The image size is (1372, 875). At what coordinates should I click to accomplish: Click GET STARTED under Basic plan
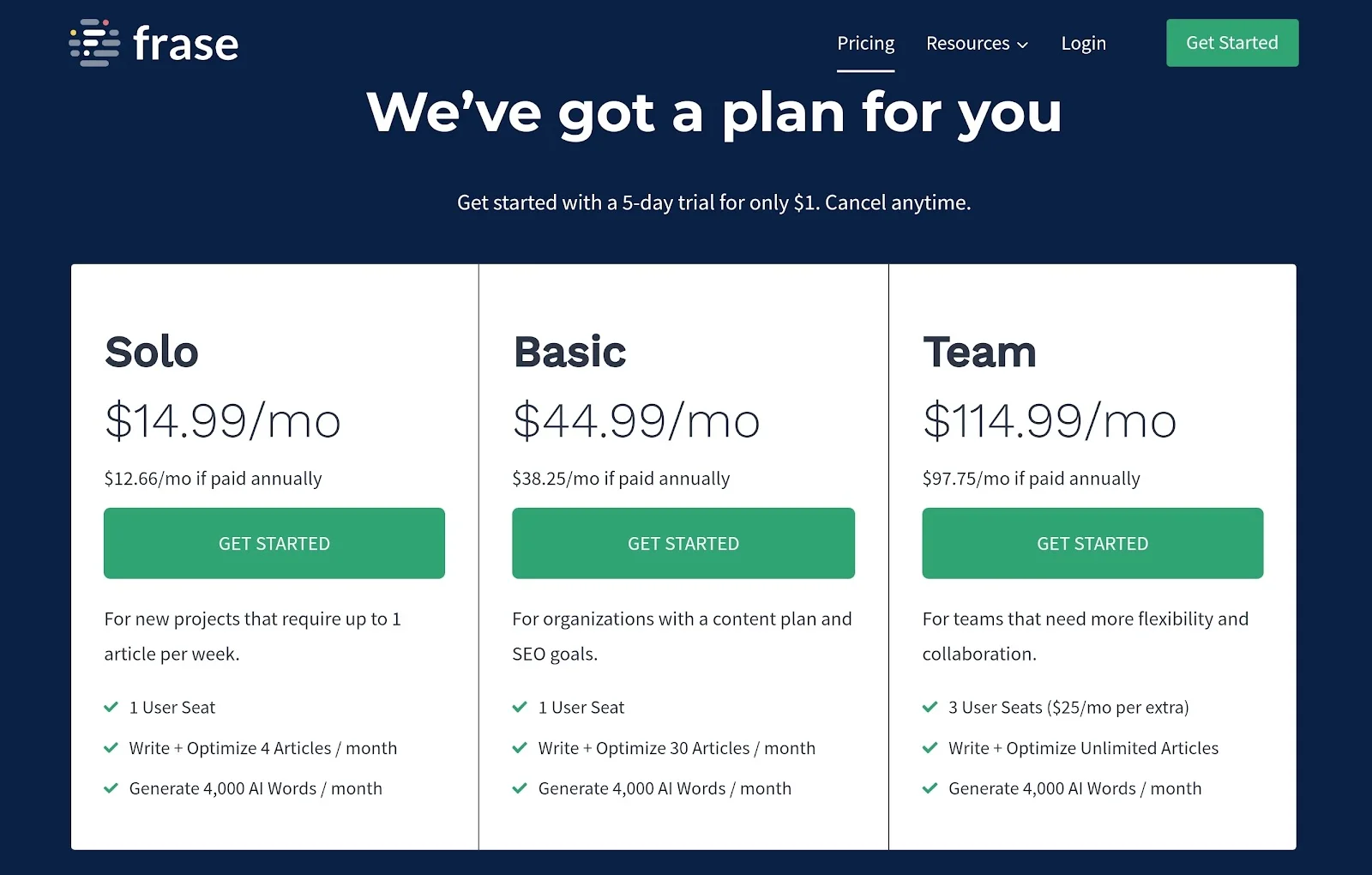[683, 543]
